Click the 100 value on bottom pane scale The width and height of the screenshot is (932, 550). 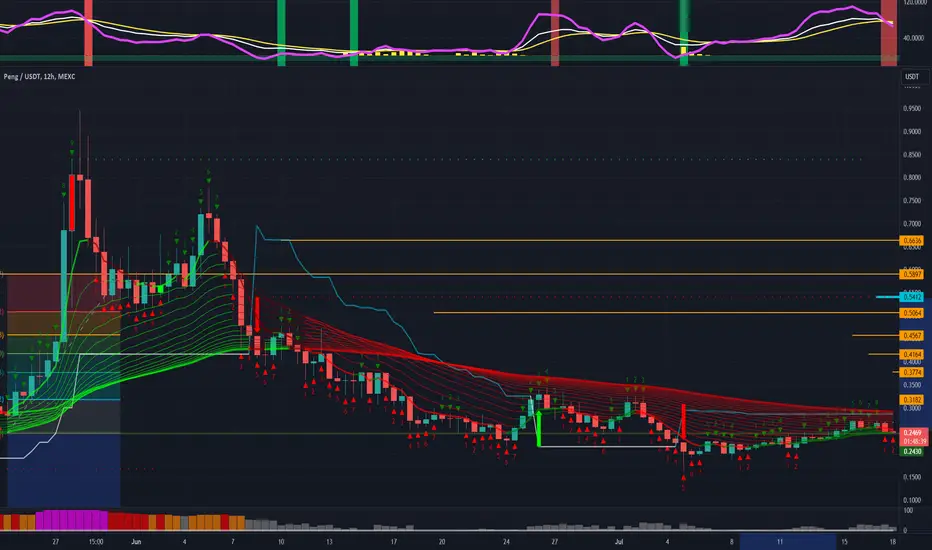coord(908,511)
